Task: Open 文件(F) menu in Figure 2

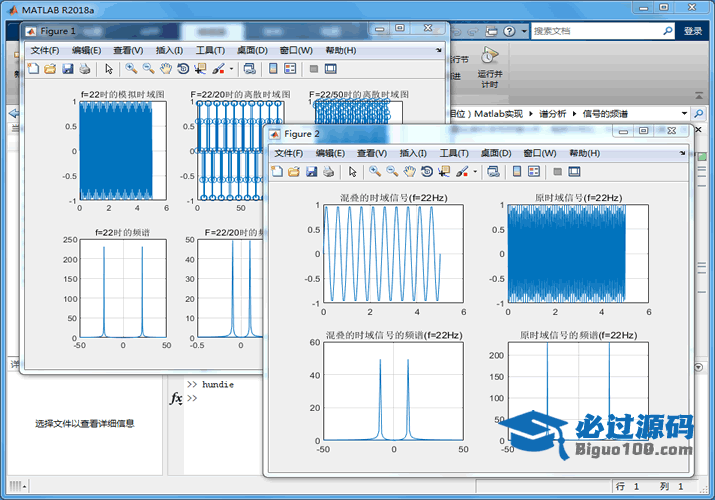Action: pyautogui.click(x=288, y=153)
